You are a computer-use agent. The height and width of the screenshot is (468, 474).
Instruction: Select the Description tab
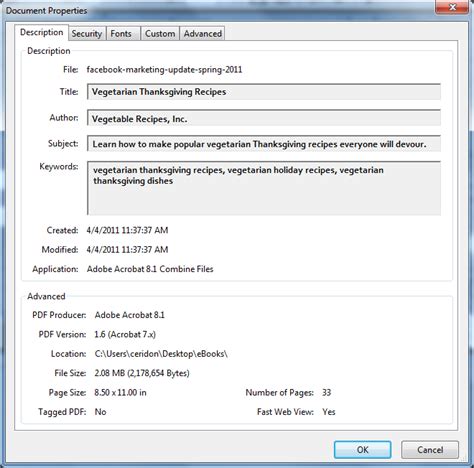[x=42, y=32]
